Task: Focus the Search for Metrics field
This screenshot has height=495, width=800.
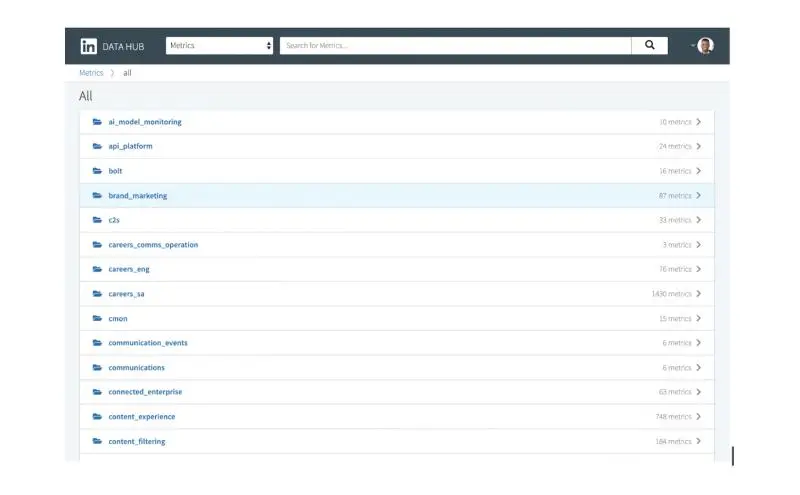Action: (x=456, y=45)
